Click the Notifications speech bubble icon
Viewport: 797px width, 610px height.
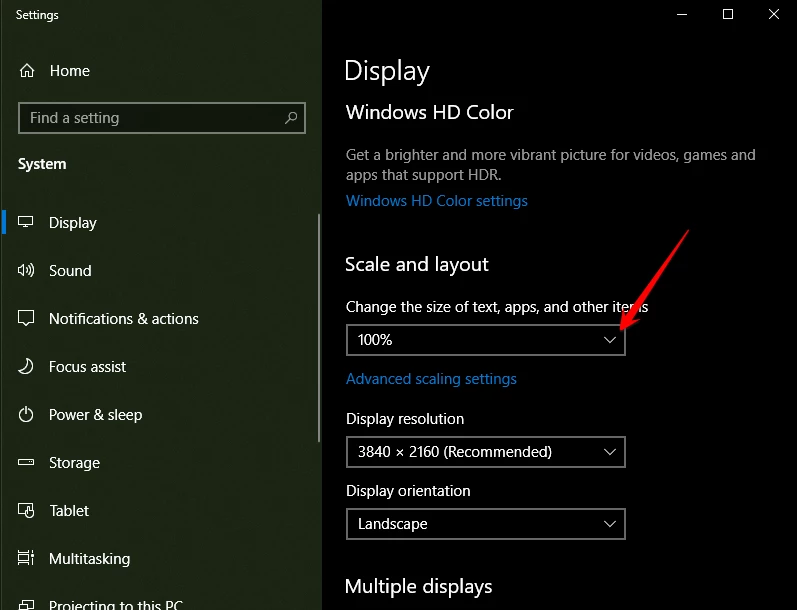click(x=26, y=318)
